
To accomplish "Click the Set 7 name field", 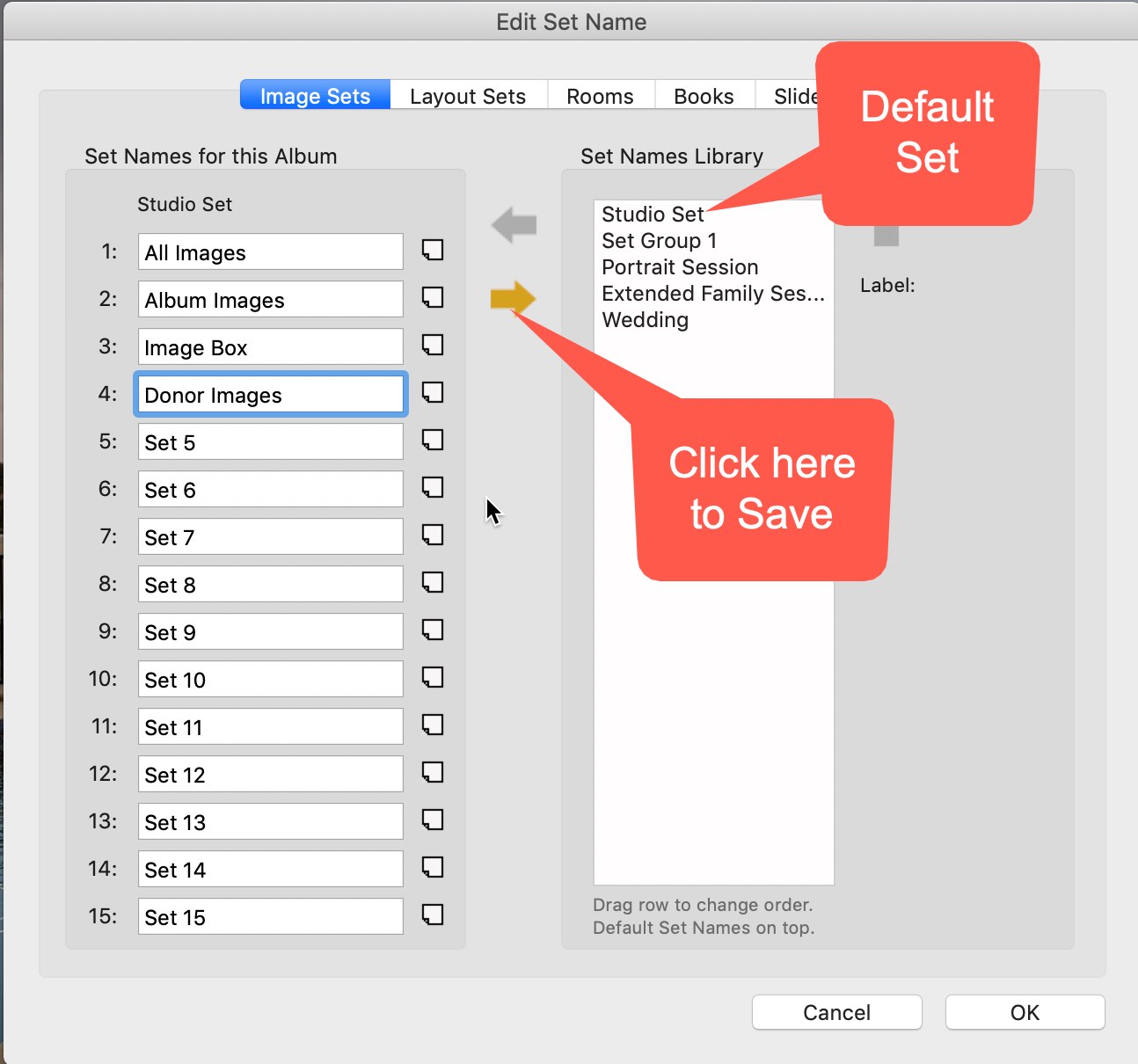I will [x=270, y=537].
